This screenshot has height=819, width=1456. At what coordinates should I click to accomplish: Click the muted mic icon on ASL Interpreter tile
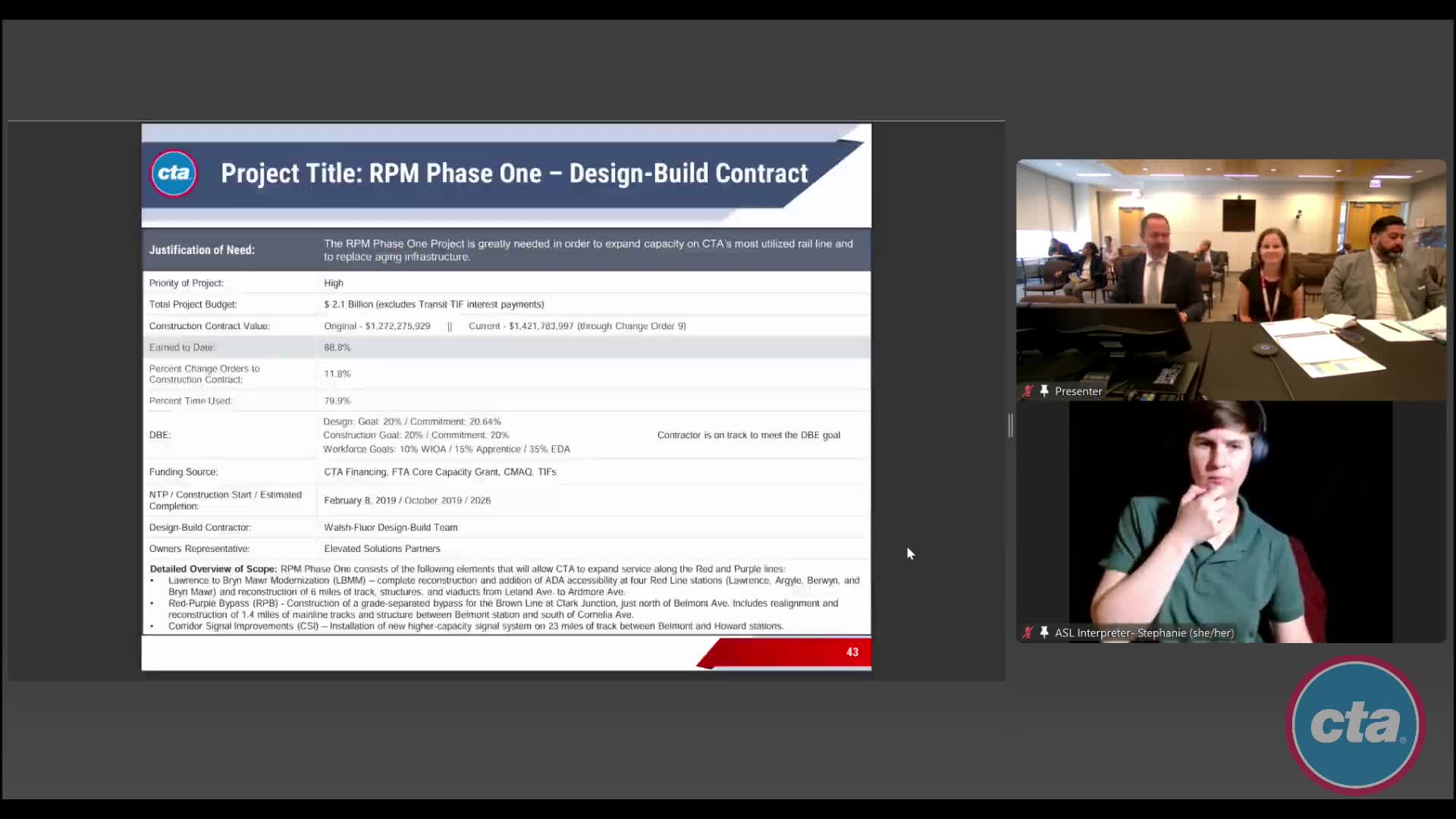[x=1028, y=632]
